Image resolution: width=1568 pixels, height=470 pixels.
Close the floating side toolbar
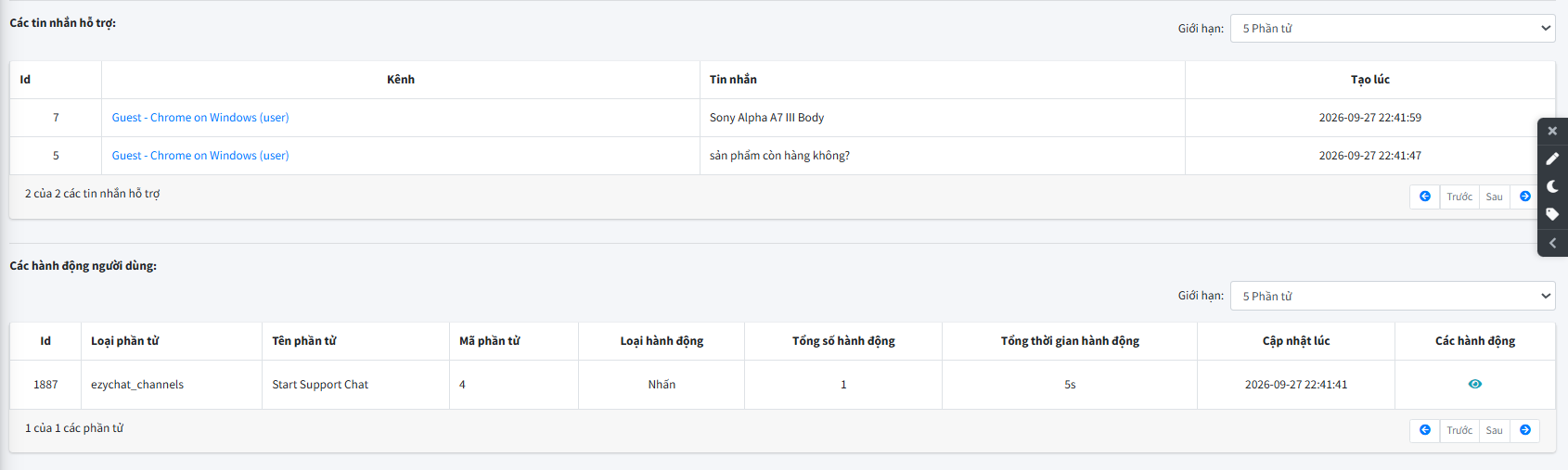tap(1552, 131)
